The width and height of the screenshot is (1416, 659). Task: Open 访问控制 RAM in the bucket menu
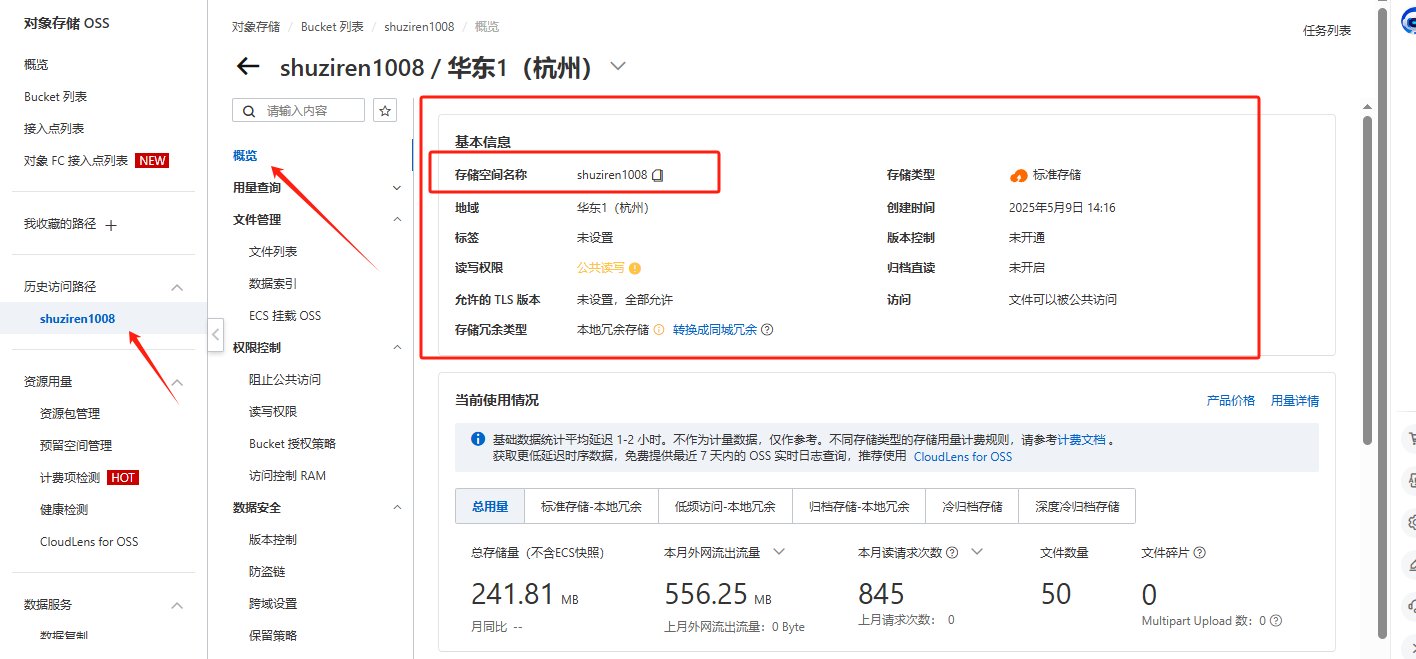288,476
